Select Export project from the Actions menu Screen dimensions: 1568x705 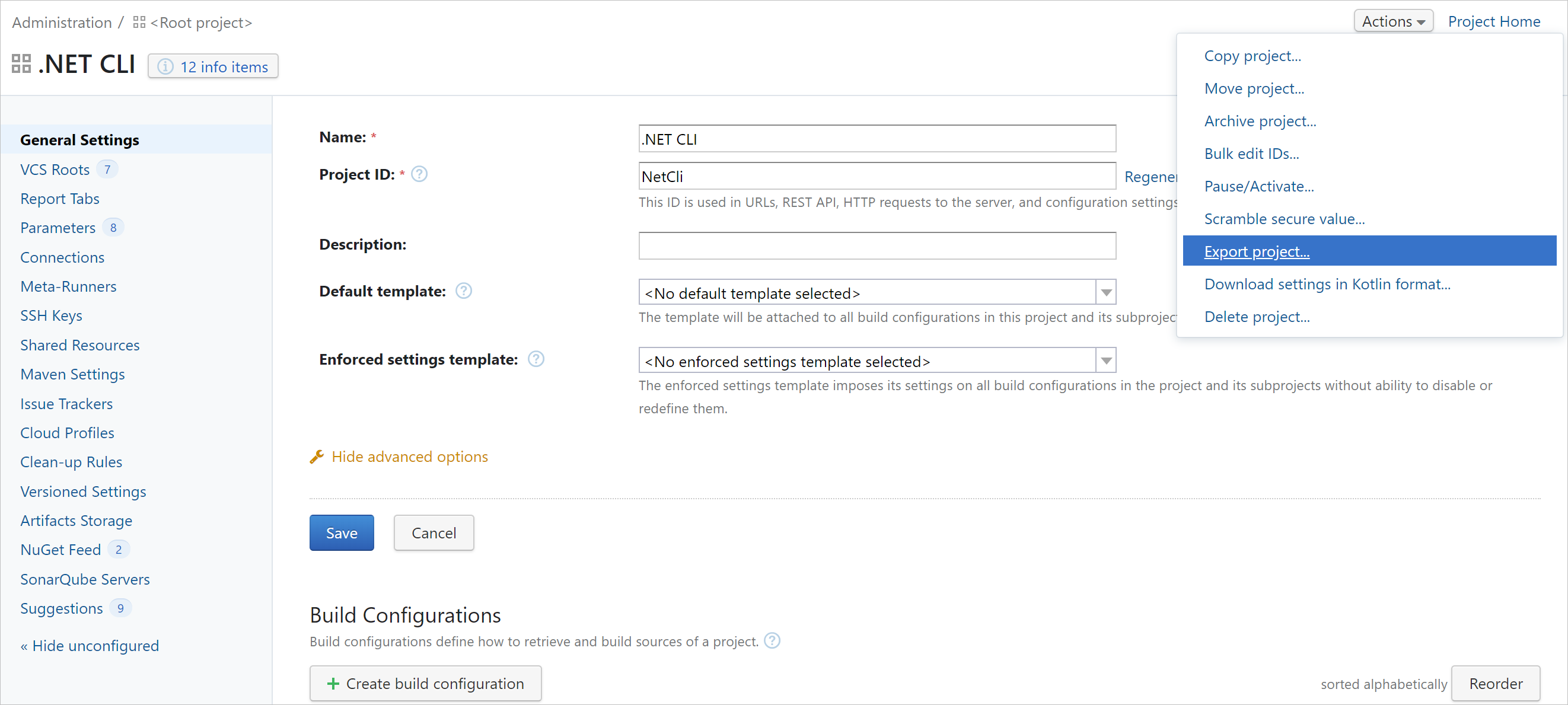point(1256,251)
